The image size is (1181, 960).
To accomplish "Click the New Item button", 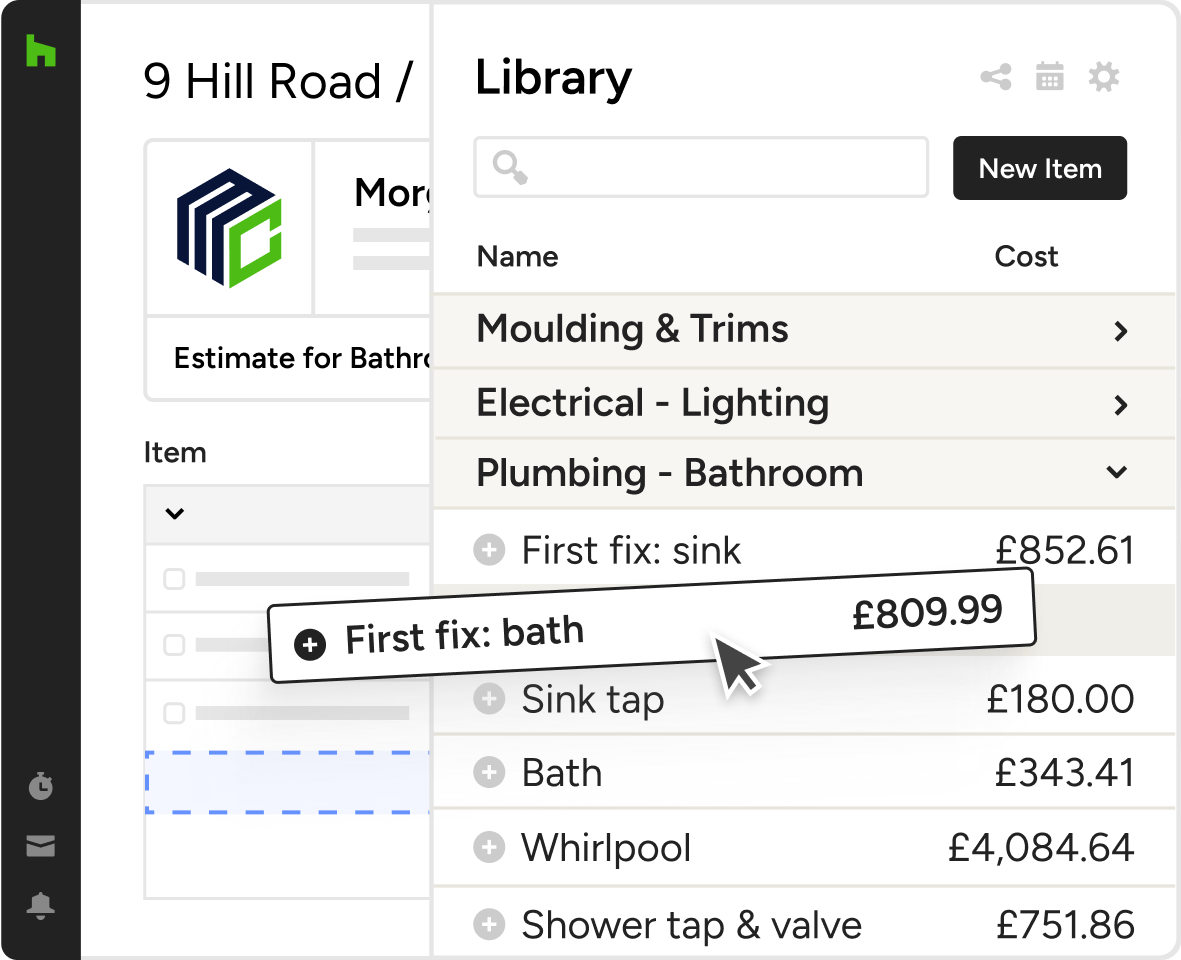I will click(x=1039, y=168).
